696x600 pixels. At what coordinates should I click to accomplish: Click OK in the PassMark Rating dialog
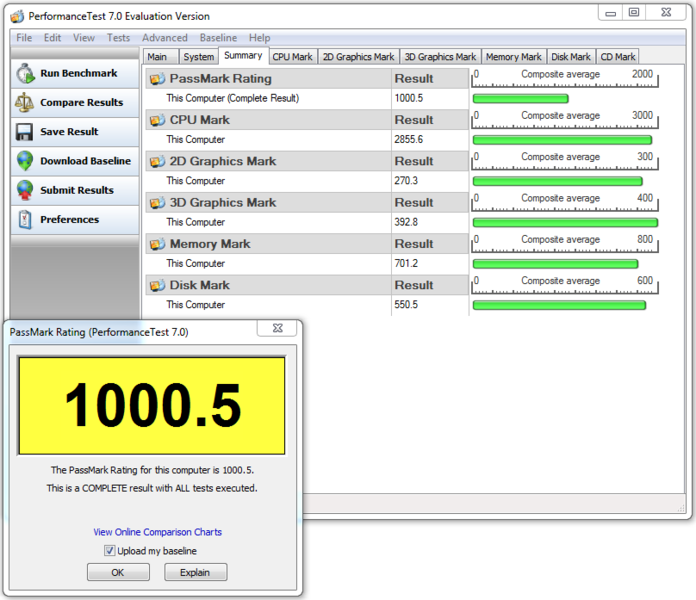(118, 572)
